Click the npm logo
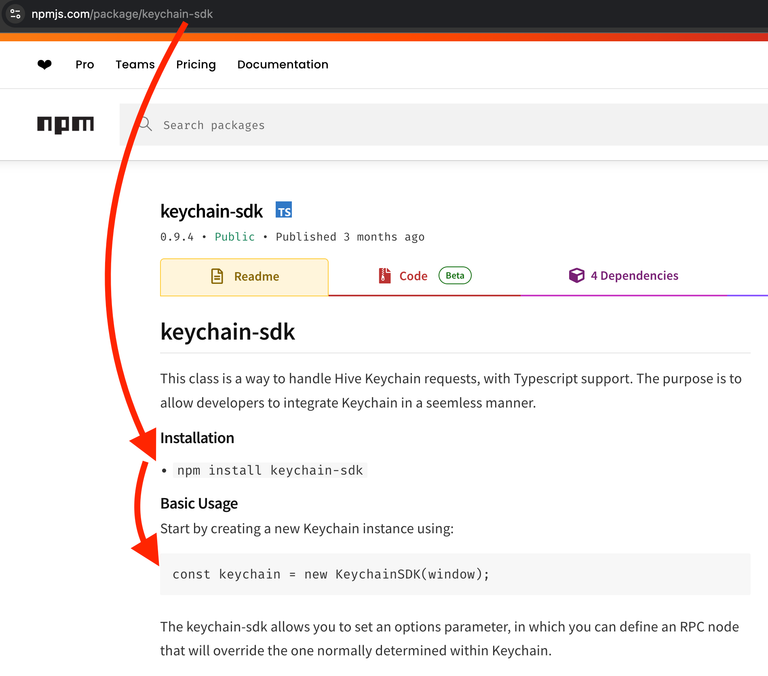Screen dimensions: 768x676 (66, 124)
